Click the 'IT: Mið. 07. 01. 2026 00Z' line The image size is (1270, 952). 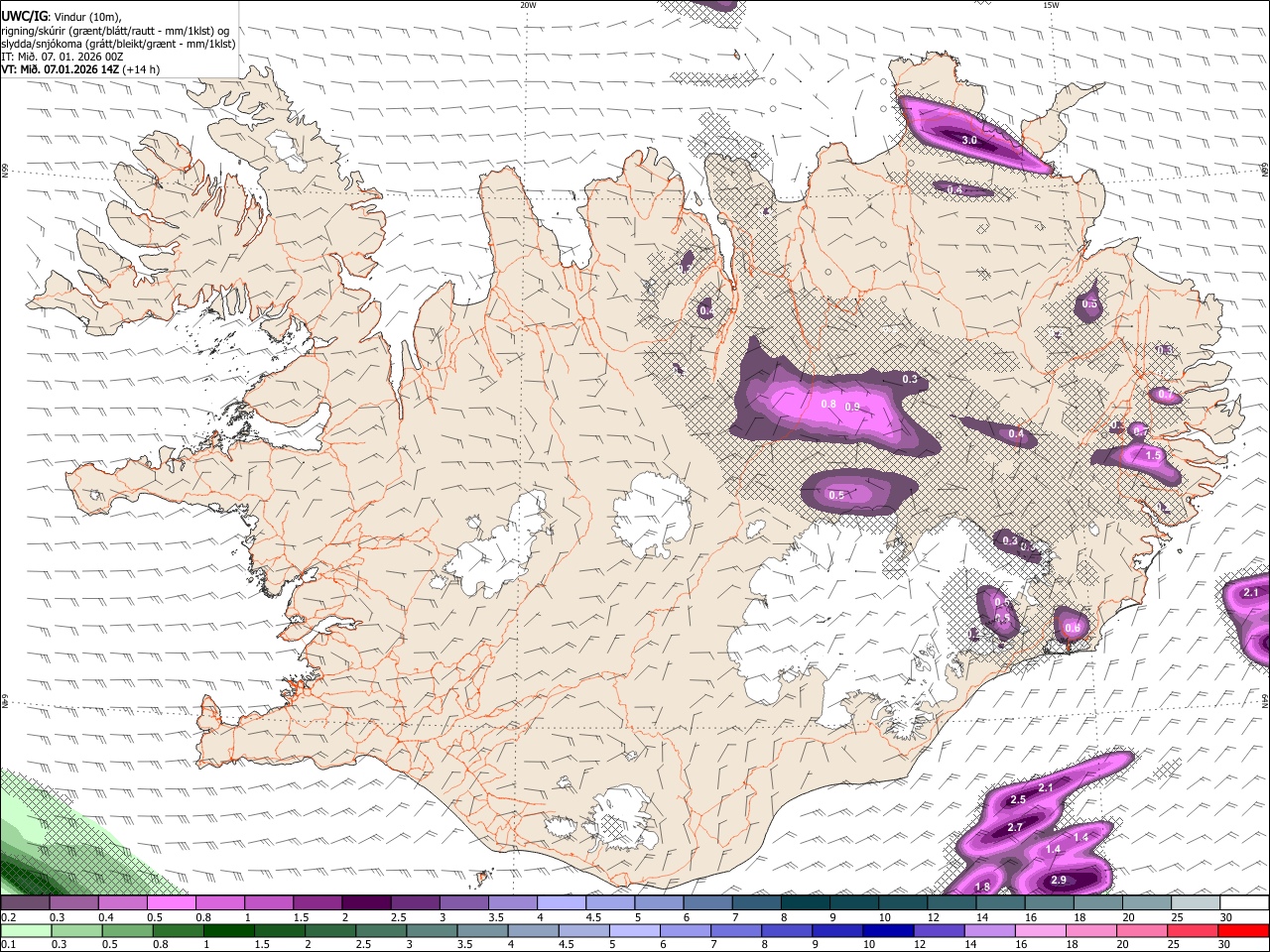tap(62, 57)
